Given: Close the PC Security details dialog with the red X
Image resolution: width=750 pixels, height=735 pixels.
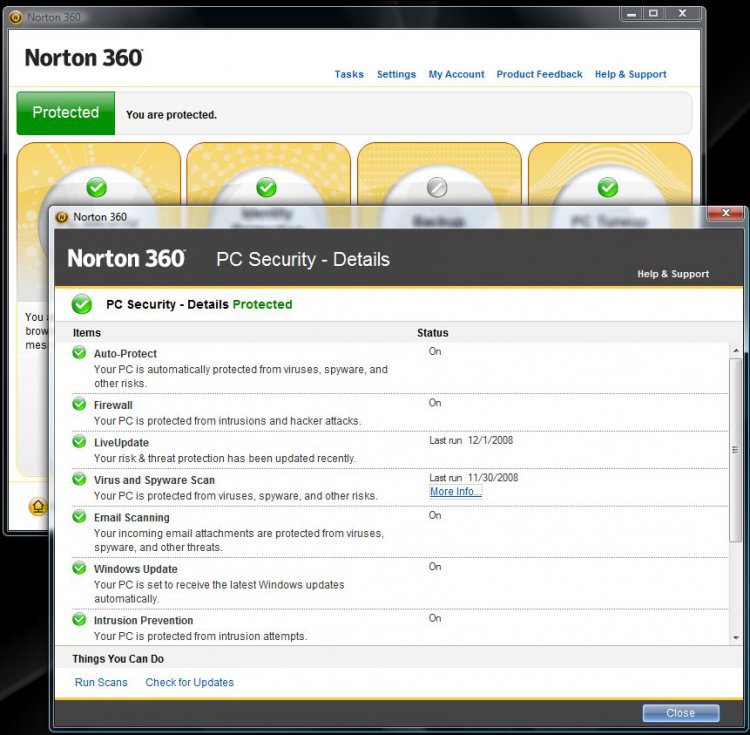Looking at the screenshot, I should pos(726,213).
